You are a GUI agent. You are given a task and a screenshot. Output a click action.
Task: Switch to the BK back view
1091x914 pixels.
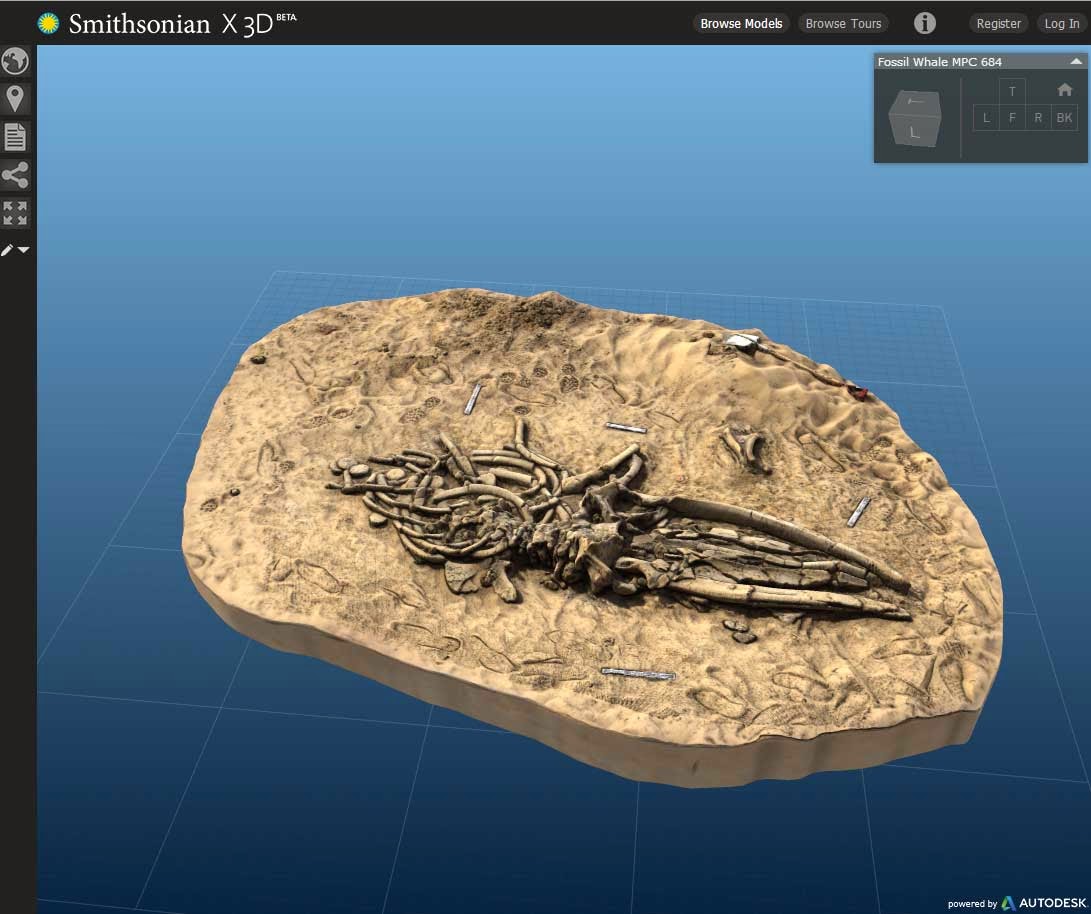point(1065,118)
